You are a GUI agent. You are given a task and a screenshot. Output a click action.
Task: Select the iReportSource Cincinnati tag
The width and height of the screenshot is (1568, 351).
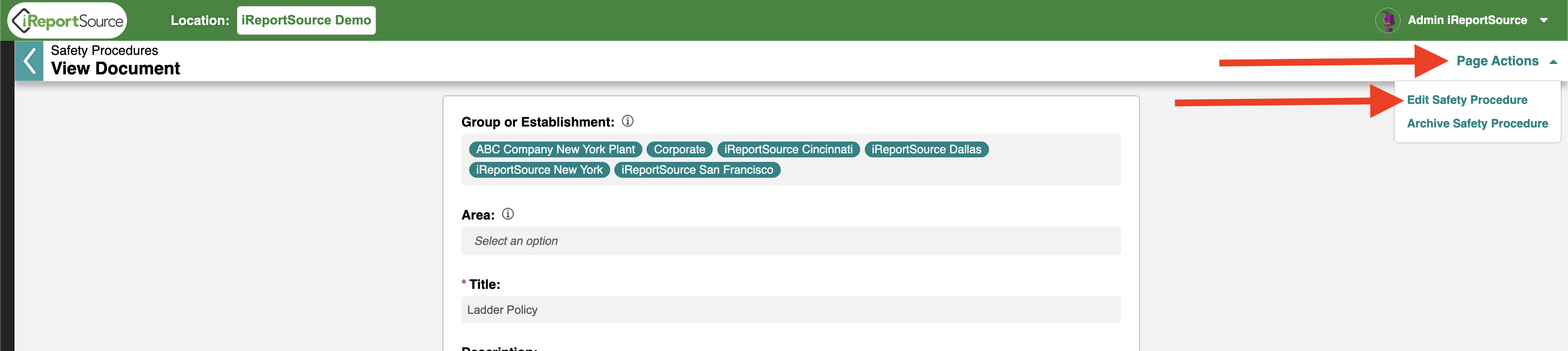[788, 150]
